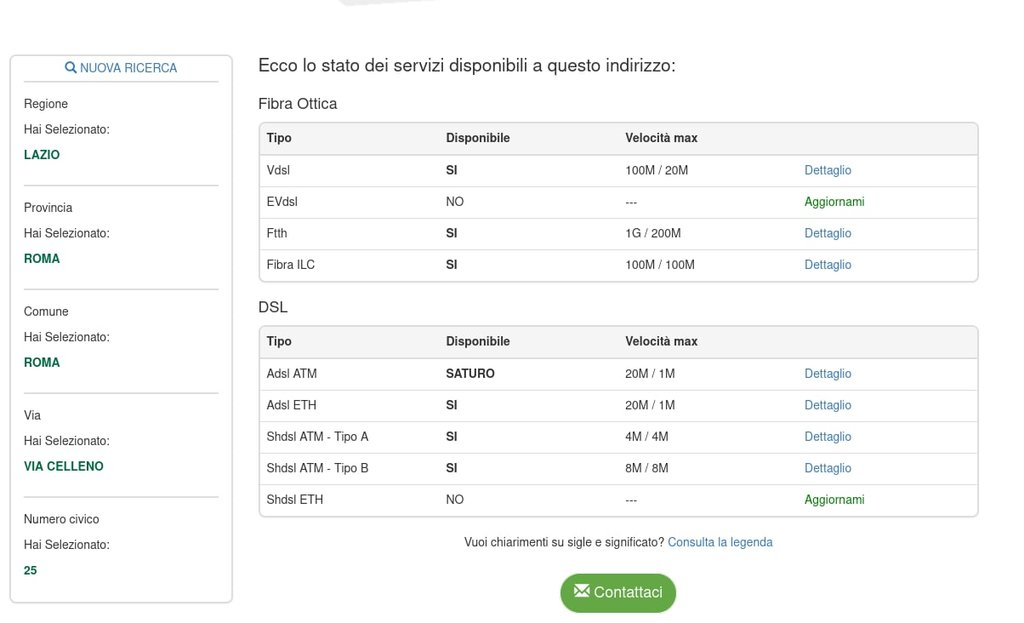Select the LAZIO region value
The width and height of the screenshot is (1024, 623).
click(x=42, y=155)
